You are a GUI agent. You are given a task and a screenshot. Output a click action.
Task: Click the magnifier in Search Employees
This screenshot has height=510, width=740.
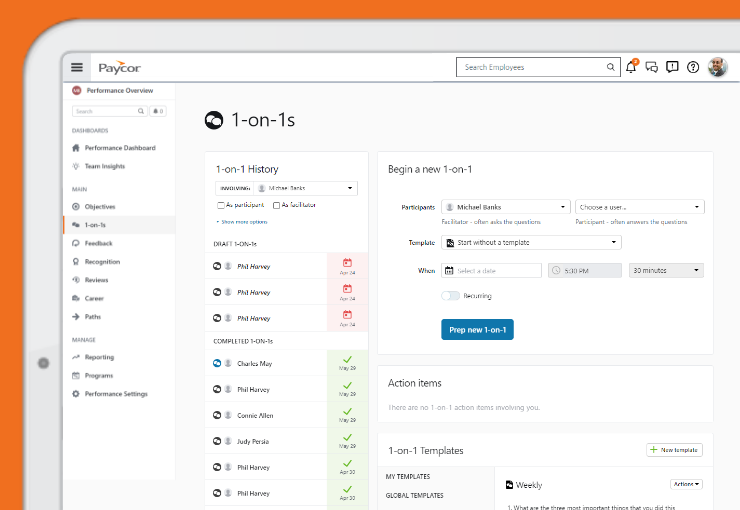pos(610,67)
